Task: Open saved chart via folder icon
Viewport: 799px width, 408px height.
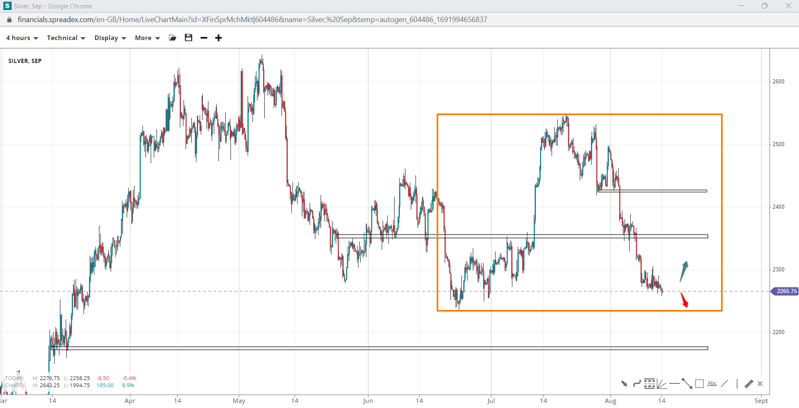Action: (x=172, y=38)
